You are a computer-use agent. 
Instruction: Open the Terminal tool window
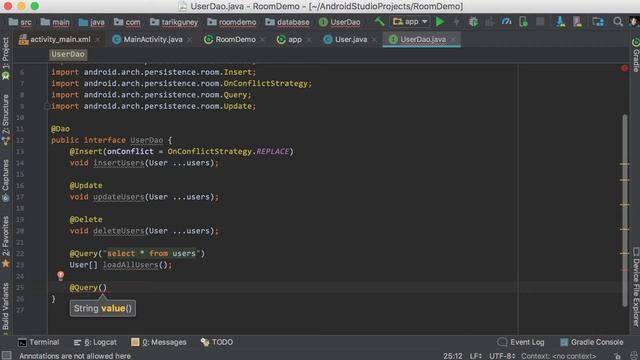pos(39,342)
